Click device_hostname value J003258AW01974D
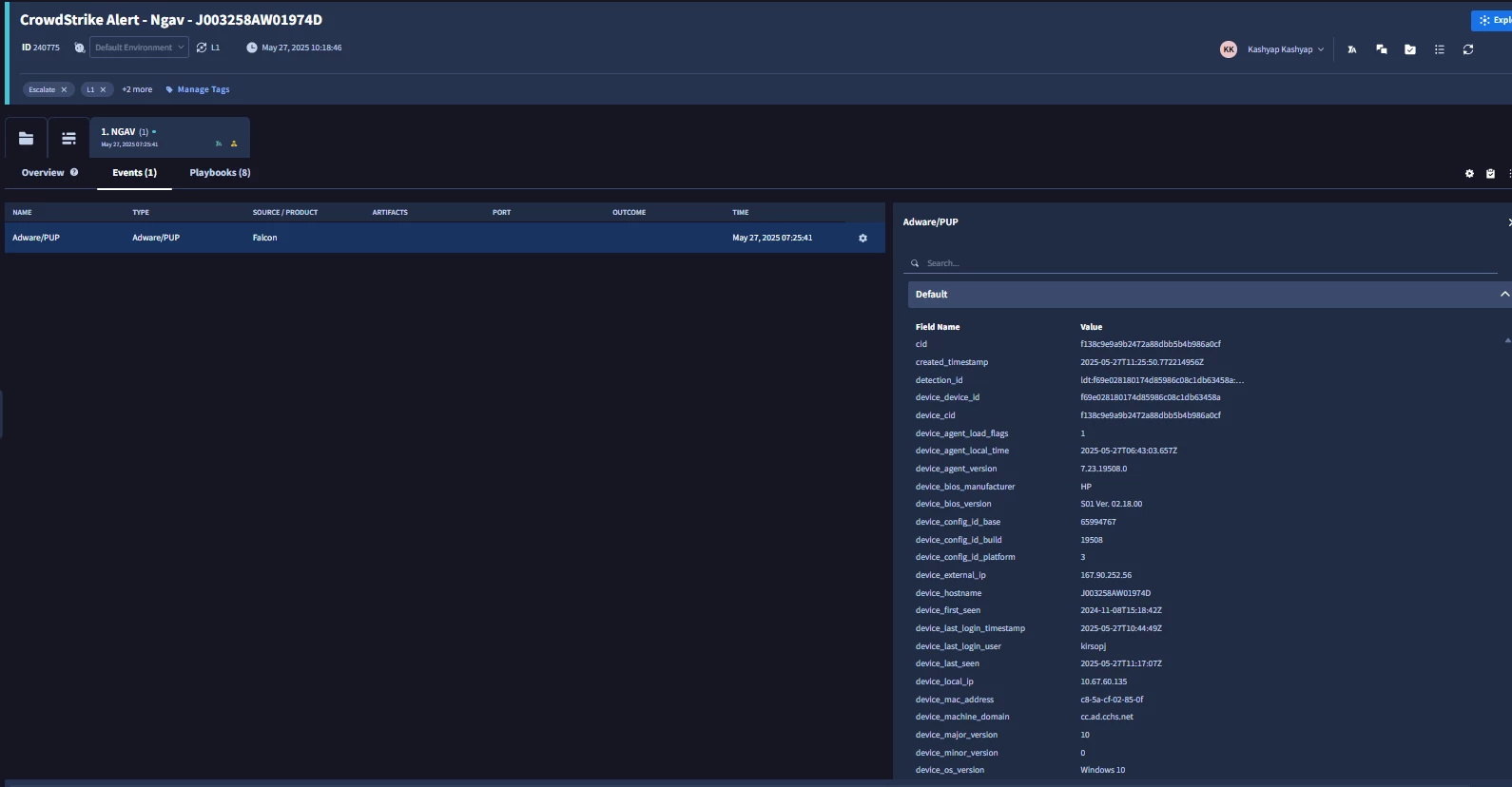Image resolution: width=1512 pixels, height=787 pixels. point(1115,593)
